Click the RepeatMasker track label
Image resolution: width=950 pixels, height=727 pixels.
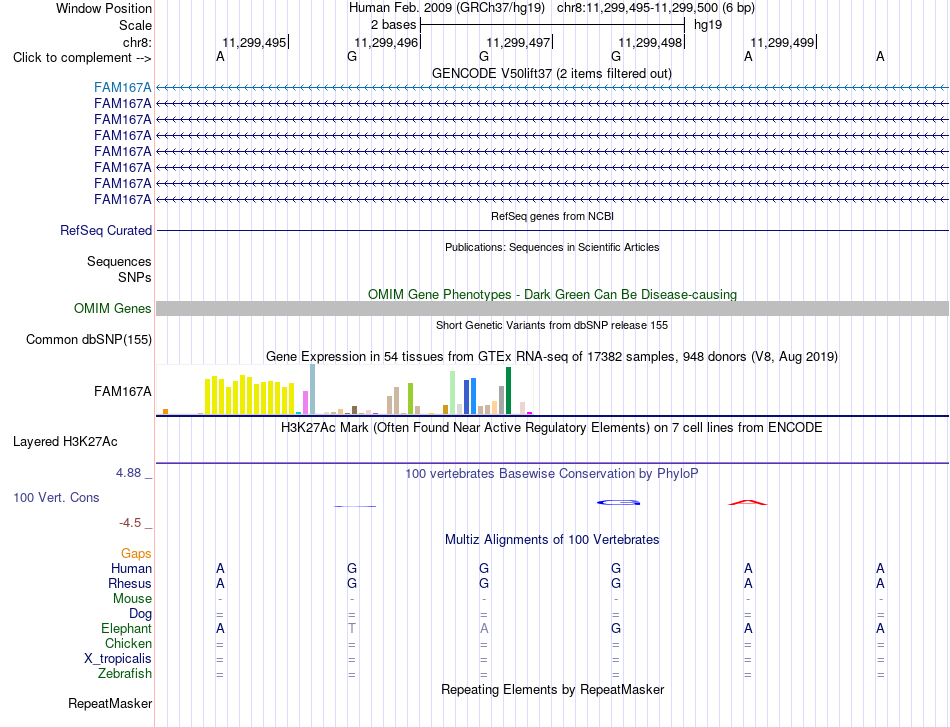point(110,703)
